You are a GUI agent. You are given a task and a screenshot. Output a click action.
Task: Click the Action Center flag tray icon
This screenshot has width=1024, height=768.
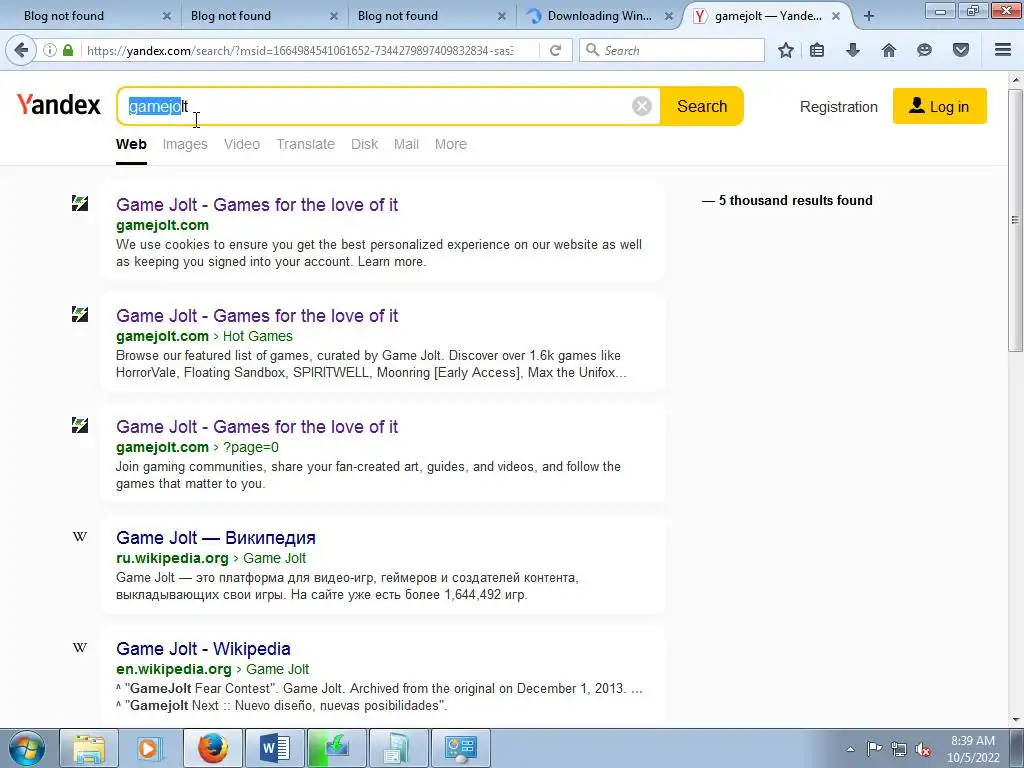pos(874,749)
